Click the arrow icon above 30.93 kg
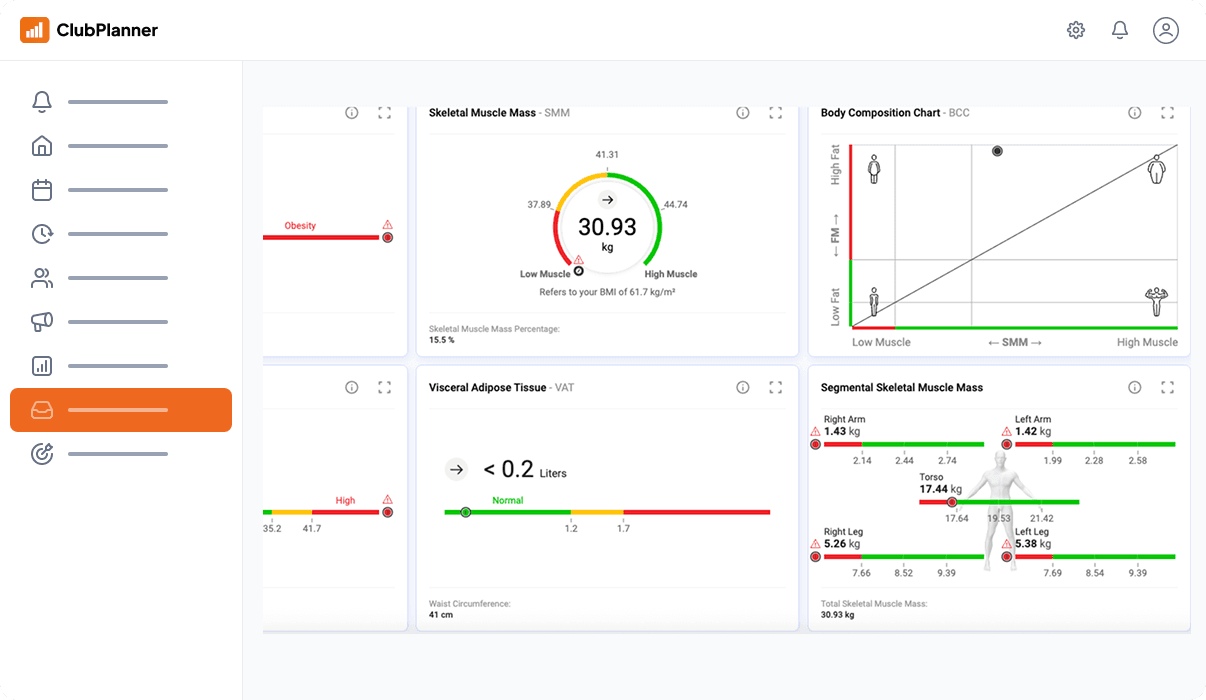 click(x=607, y=200)
